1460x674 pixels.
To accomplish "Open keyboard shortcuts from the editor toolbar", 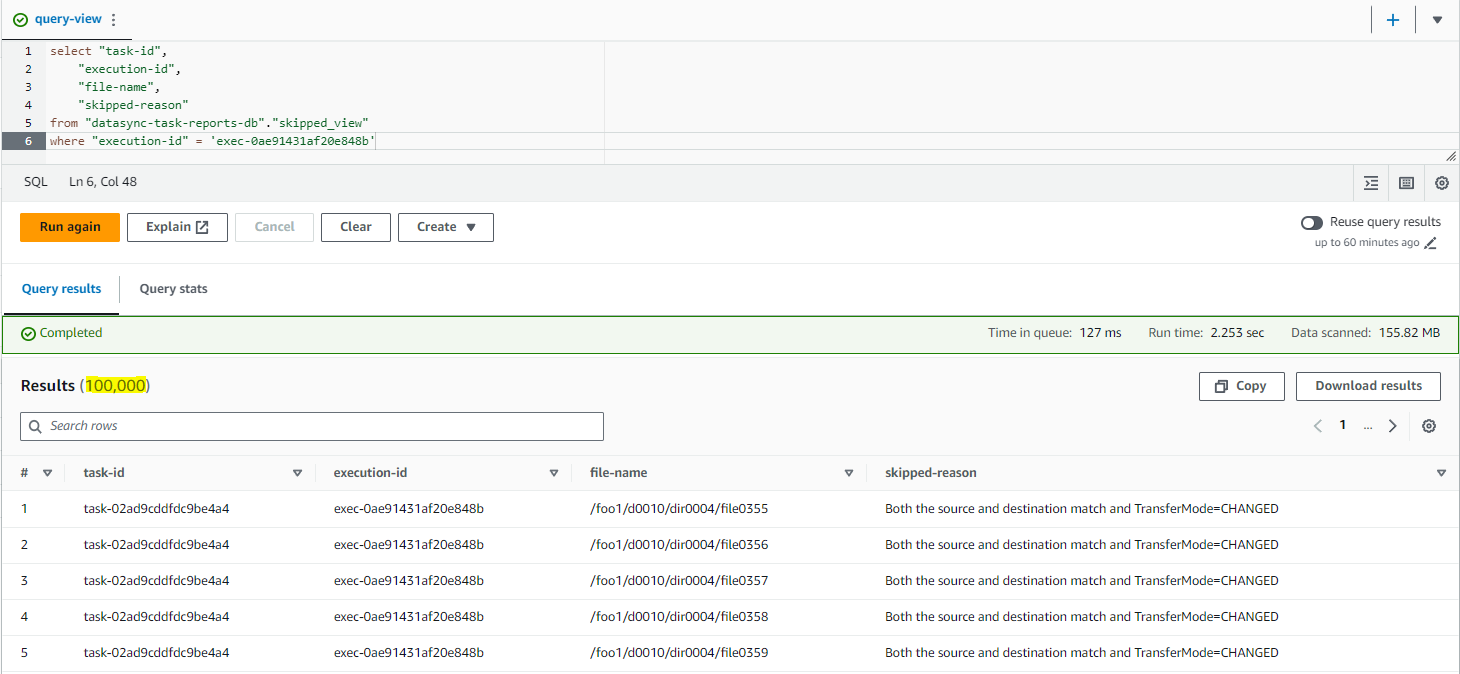I will point(1406,183).
